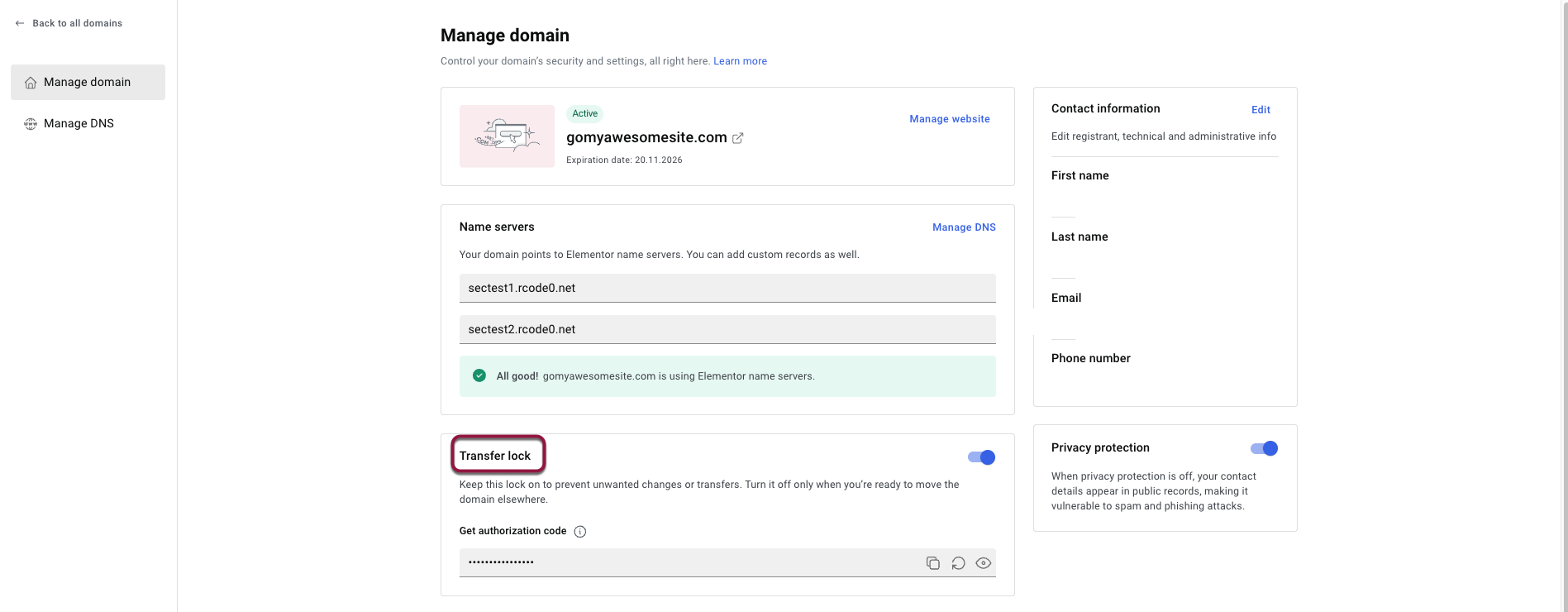
Task: Open Manage DNS from the sidebar
Action: coord(79,123)
